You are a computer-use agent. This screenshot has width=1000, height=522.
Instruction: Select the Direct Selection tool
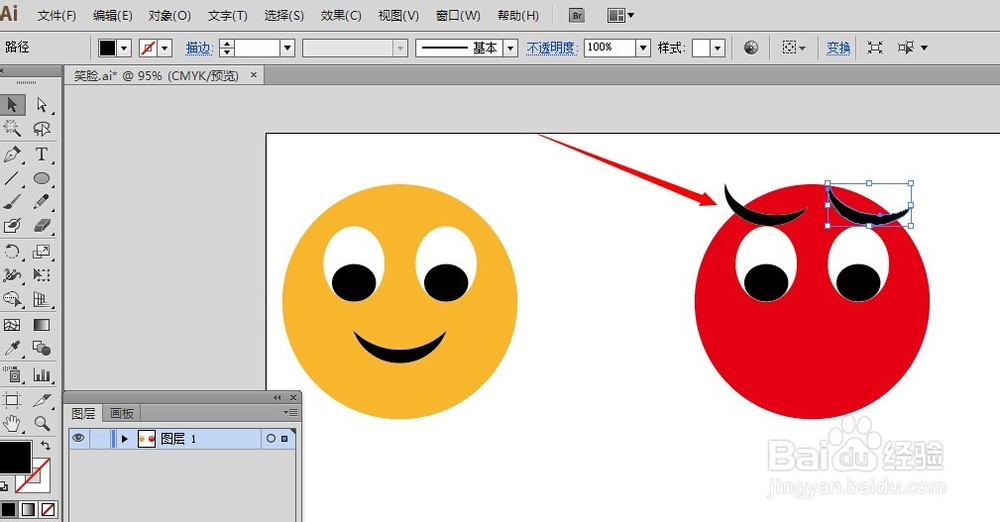pyautogui.click(x=42, y=105)
